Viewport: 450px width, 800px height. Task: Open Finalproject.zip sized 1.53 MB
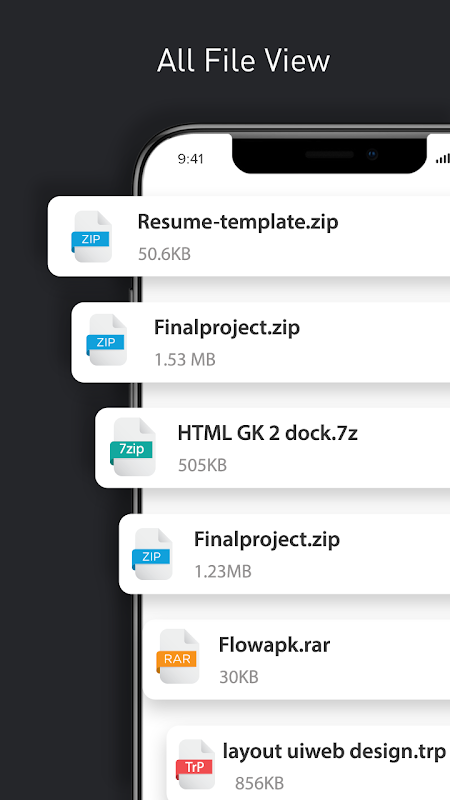[x=227, y=328]
